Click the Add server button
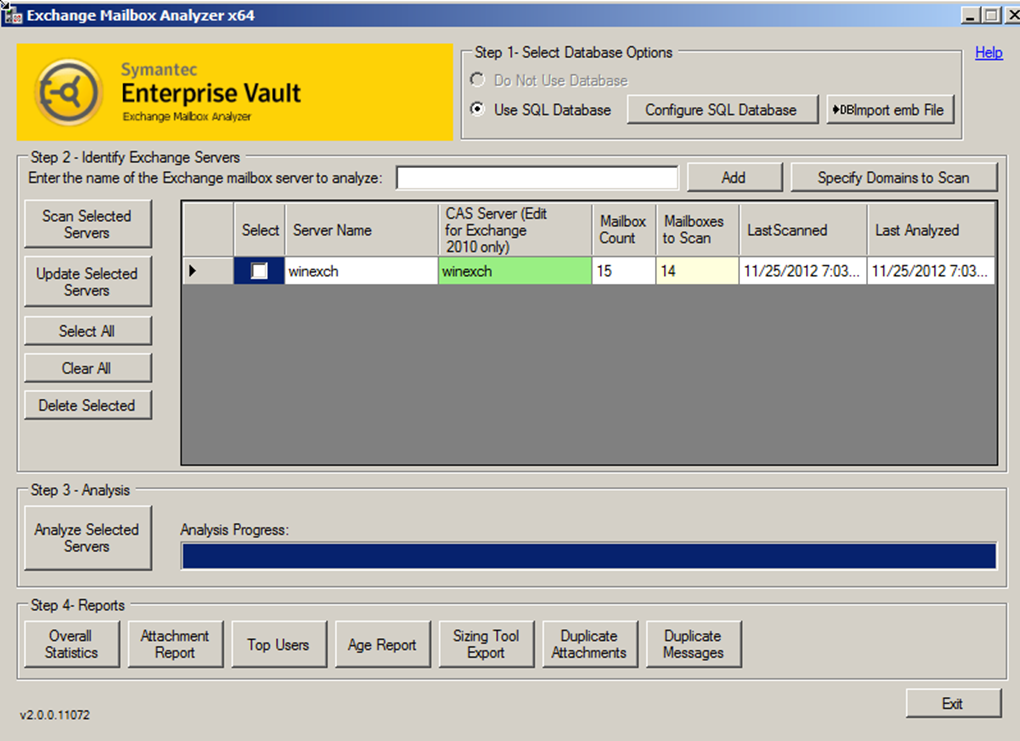1020x741 pixels. coord(734,178)
